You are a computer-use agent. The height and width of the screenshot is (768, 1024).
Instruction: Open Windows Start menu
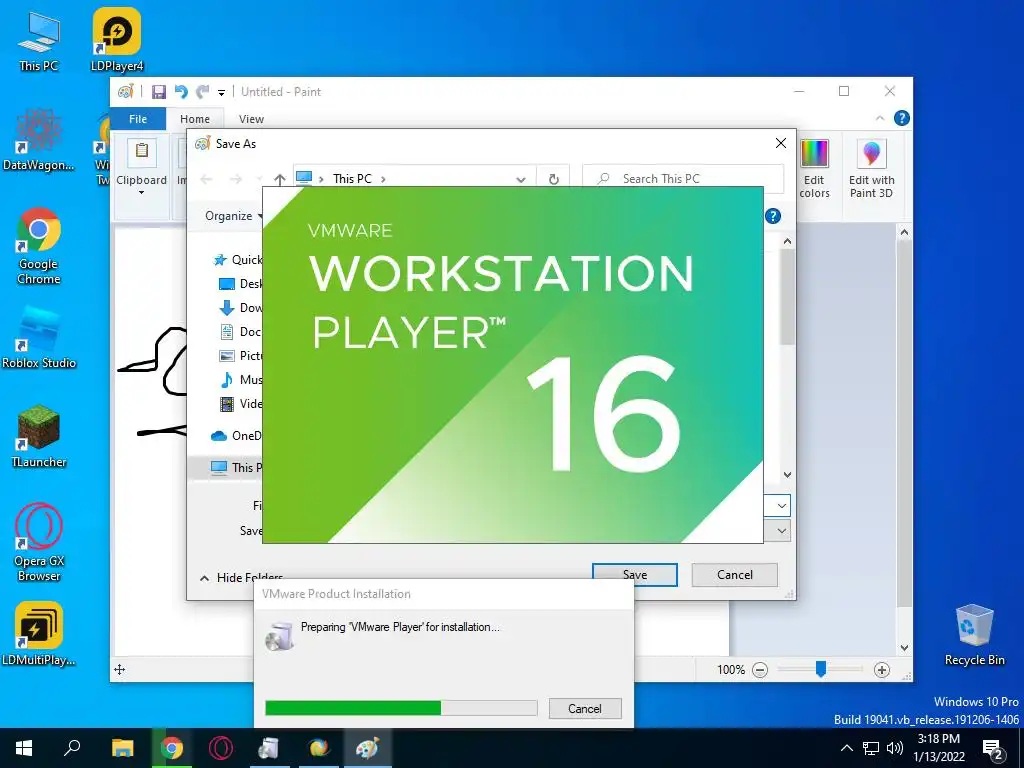point(24,748)
